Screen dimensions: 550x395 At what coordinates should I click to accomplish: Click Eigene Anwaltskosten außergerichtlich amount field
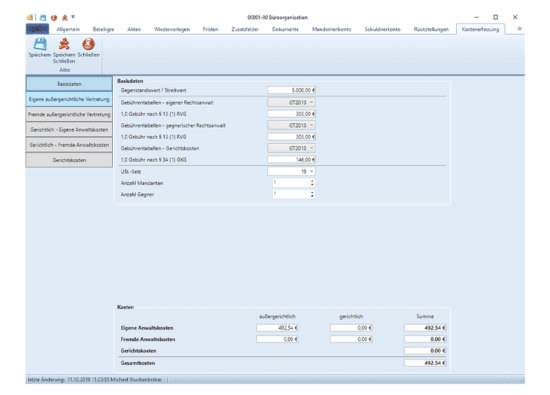tap(277, 328)
